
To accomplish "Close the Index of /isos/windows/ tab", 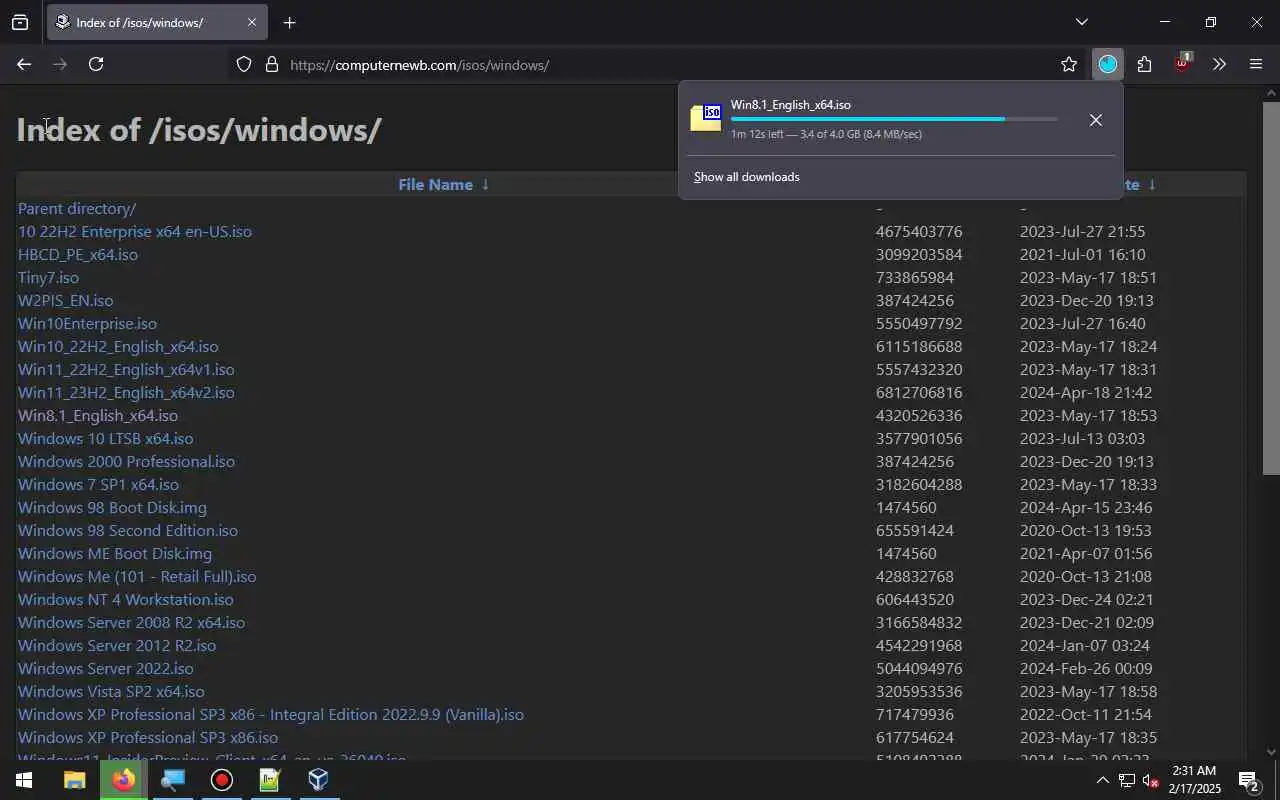I will tap(251, 22).
